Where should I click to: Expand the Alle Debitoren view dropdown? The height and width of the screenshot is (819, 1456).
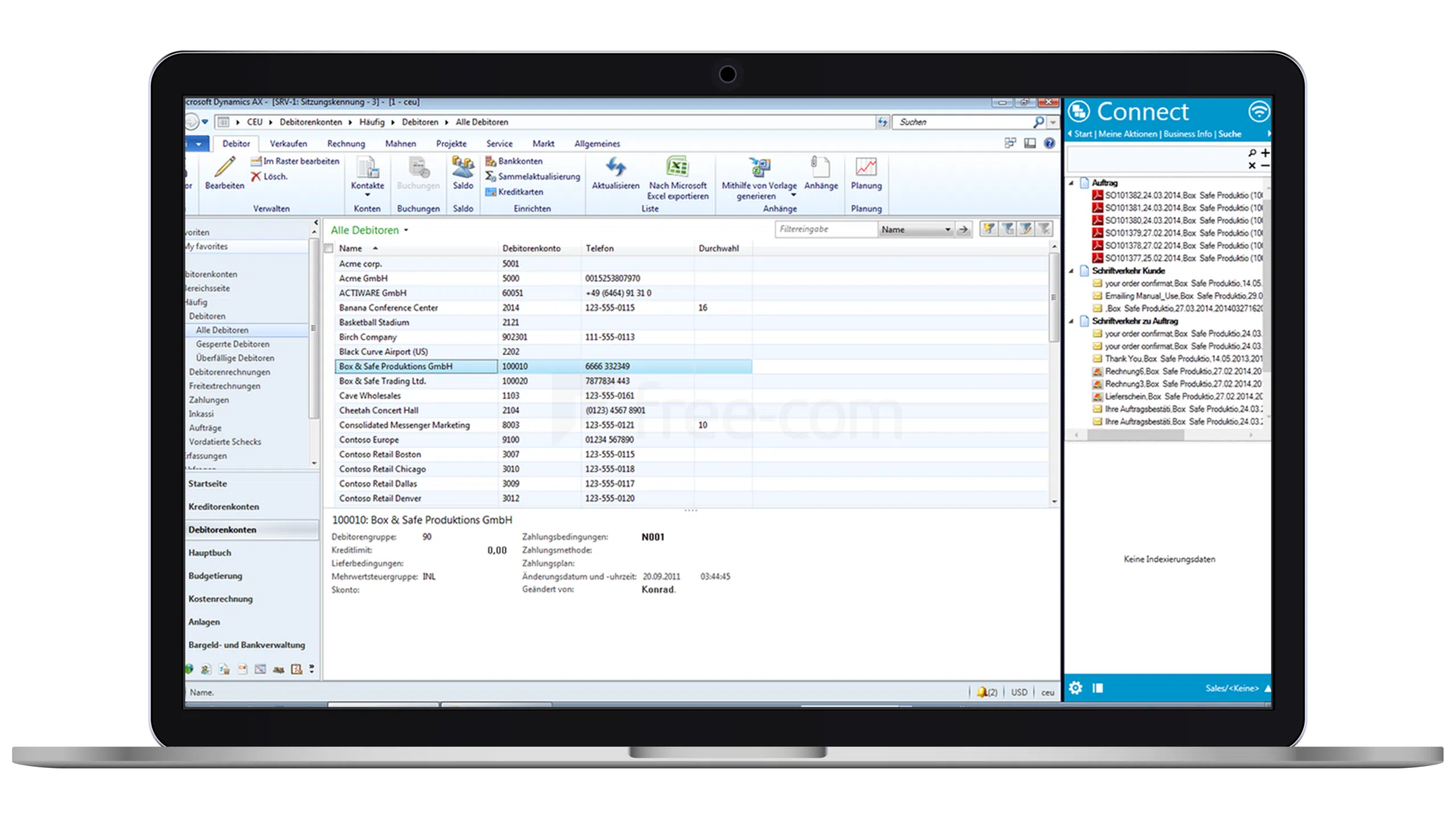406,230
